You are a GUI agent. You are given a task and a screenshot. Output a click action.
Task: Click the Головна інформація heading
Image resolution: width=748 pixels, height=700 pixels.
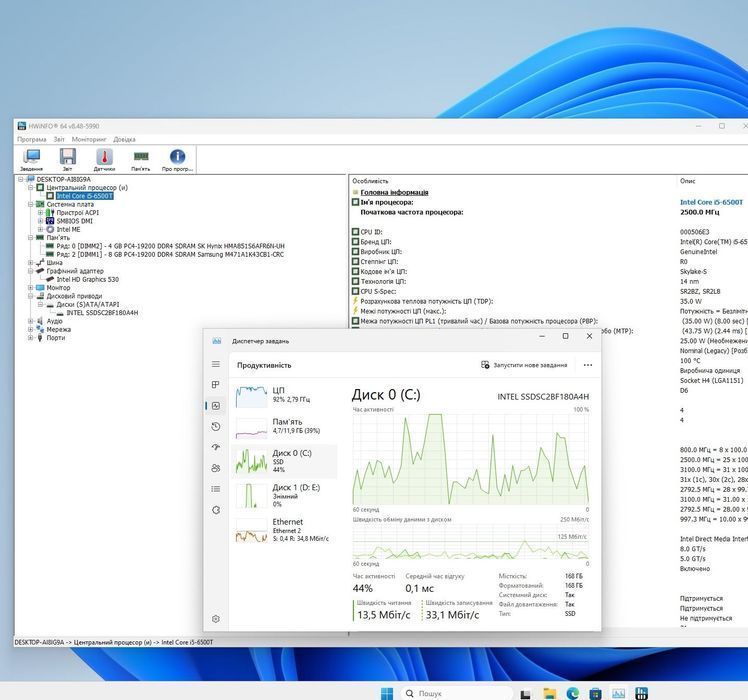tap(394, 192)
